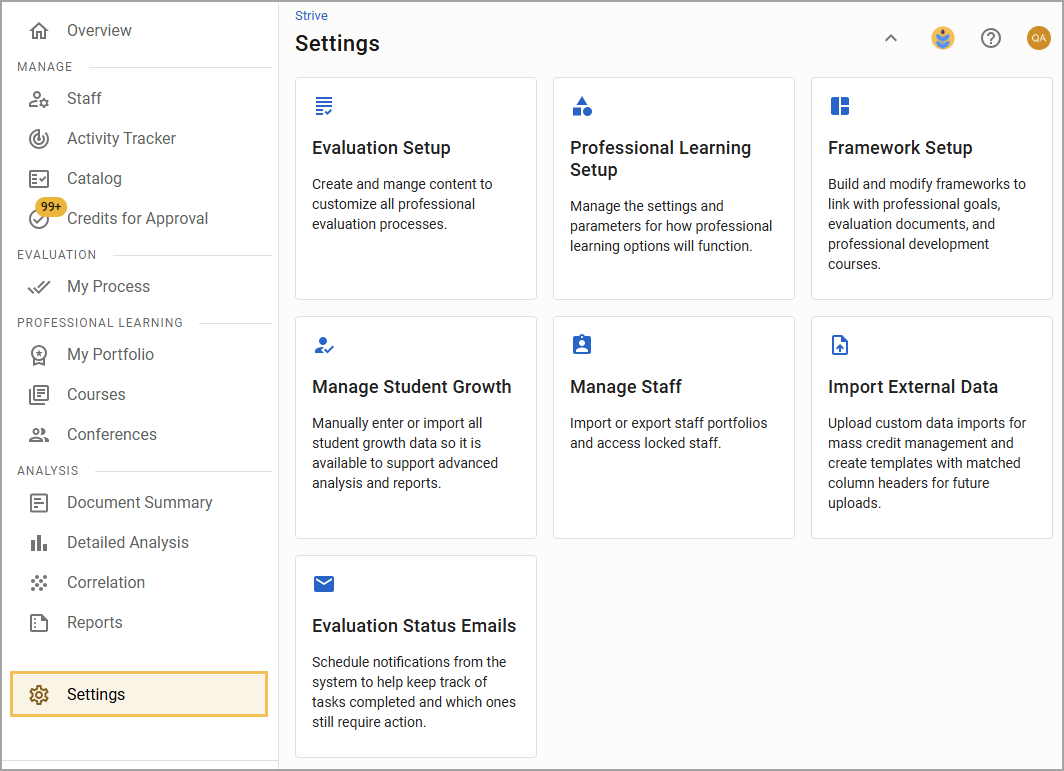This screenshot has height=771, width=1064.
Task: Click the Manage Staff badge icon
Action: tap(582, 345)
